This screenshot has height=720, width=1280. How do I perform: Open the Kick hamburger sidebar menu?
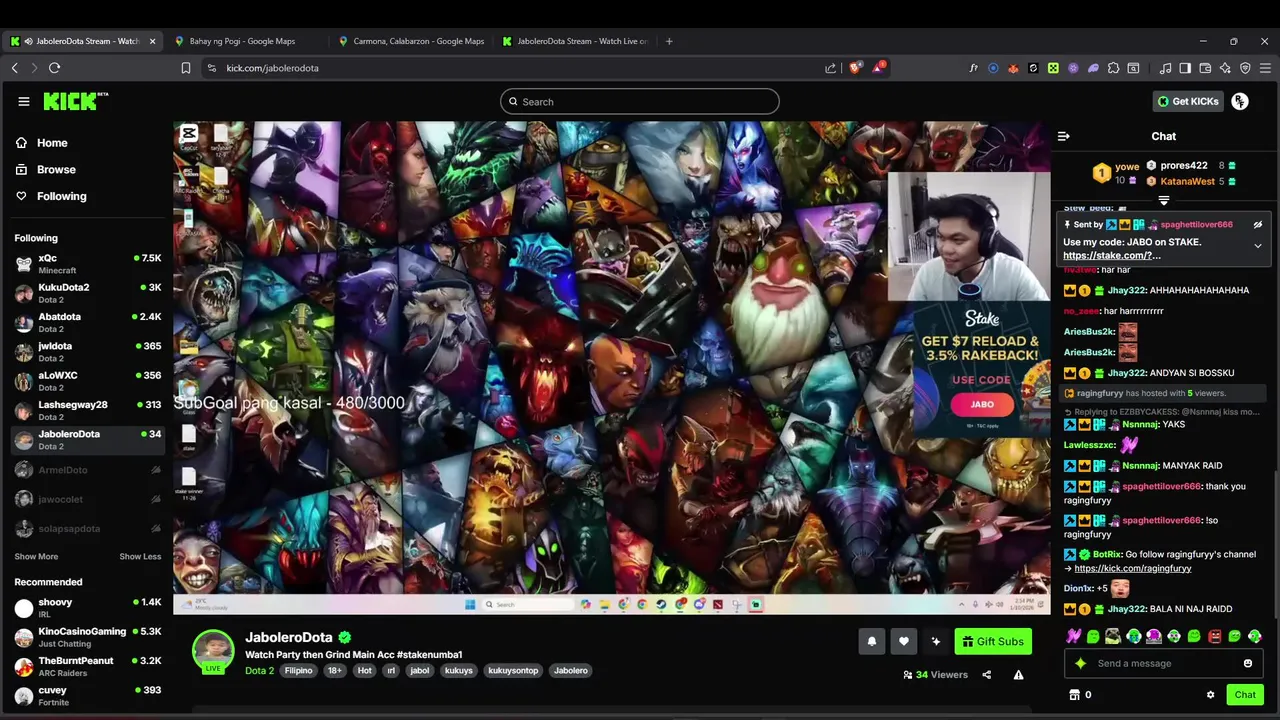tap(24, 101)
